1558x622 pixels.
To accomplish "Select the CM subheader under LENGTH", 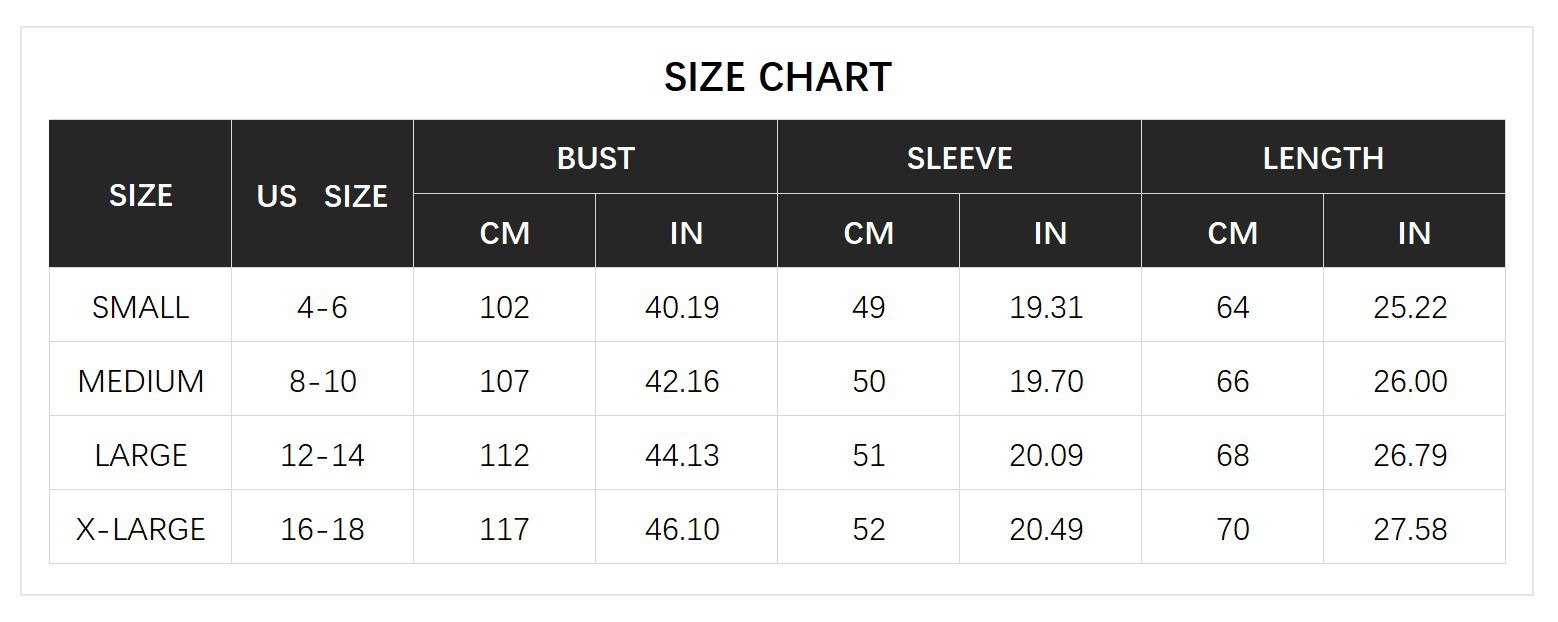I will point(1232,233).
